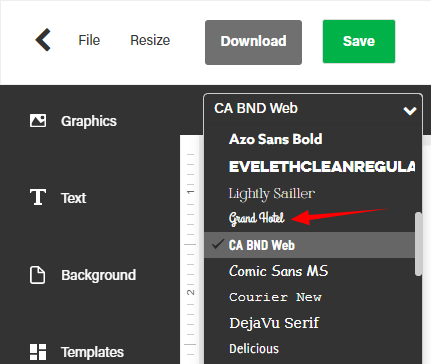Select the Text tool T icon
The height and width of the screenshot is (364, 431).
38,197
